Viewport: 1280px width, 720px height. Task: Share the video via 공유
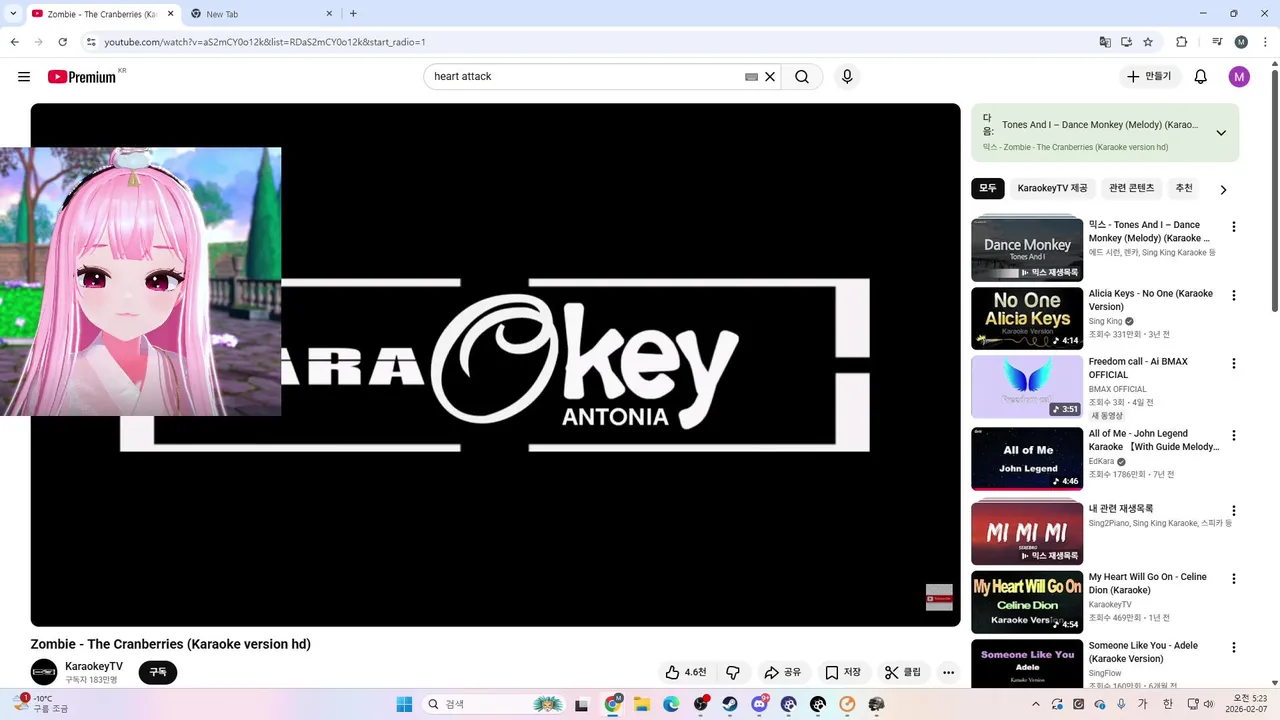(783, 672)
